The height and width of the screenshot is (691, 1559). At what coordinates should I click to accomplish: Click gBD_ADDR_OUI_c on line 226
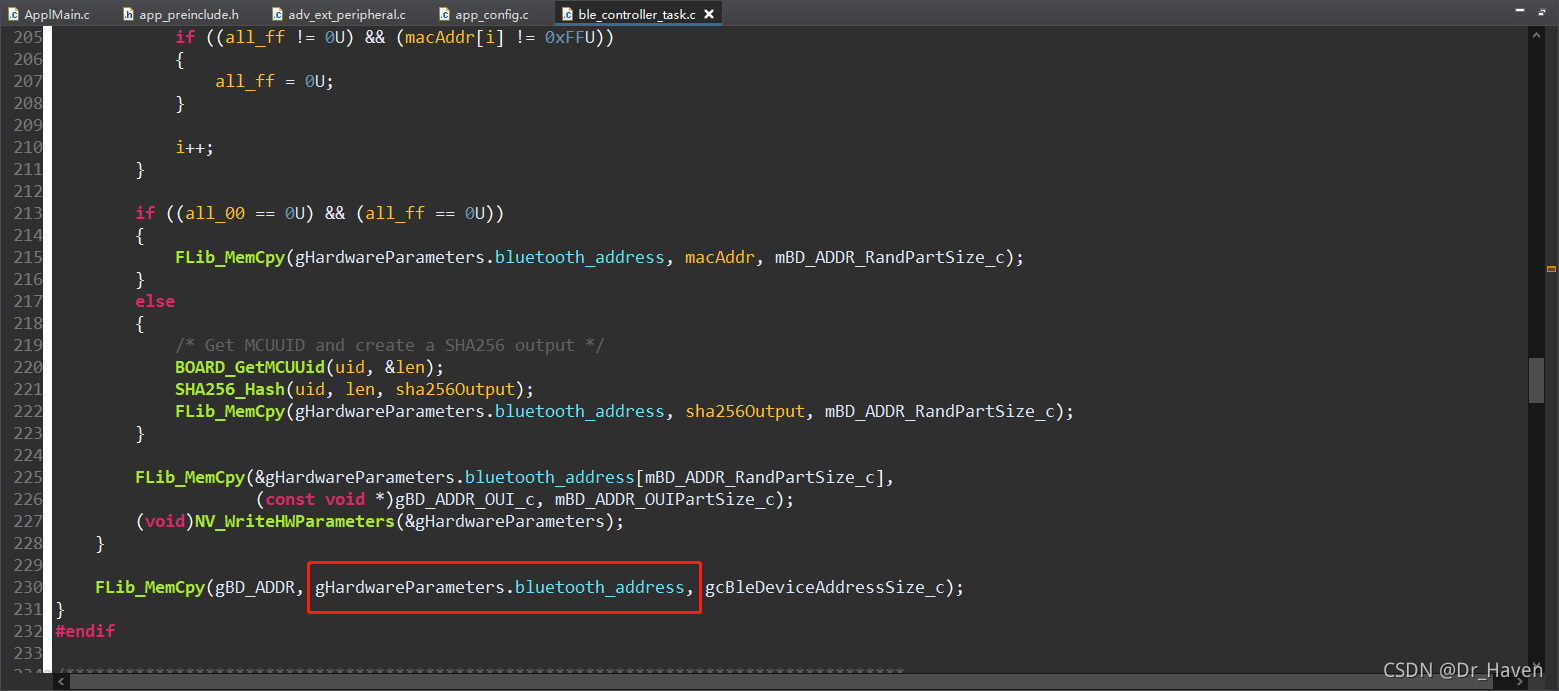tap(465, 499)
